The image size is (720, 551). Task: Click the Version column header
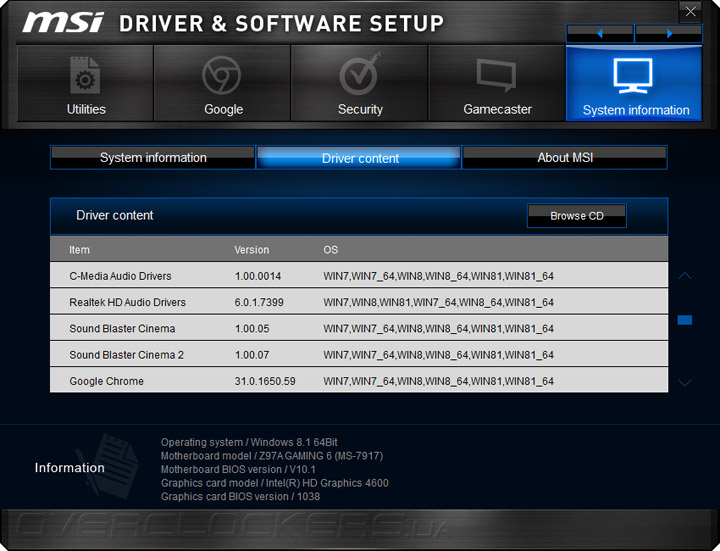pyautogui.click(x=252, y=250)
